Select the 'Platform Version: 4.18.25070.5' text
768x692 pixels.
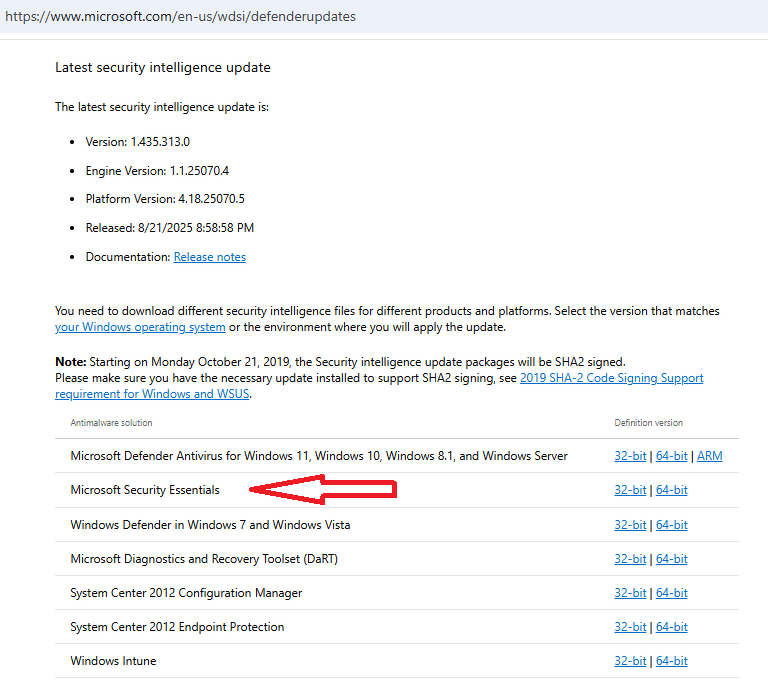[x=165, y=199]
